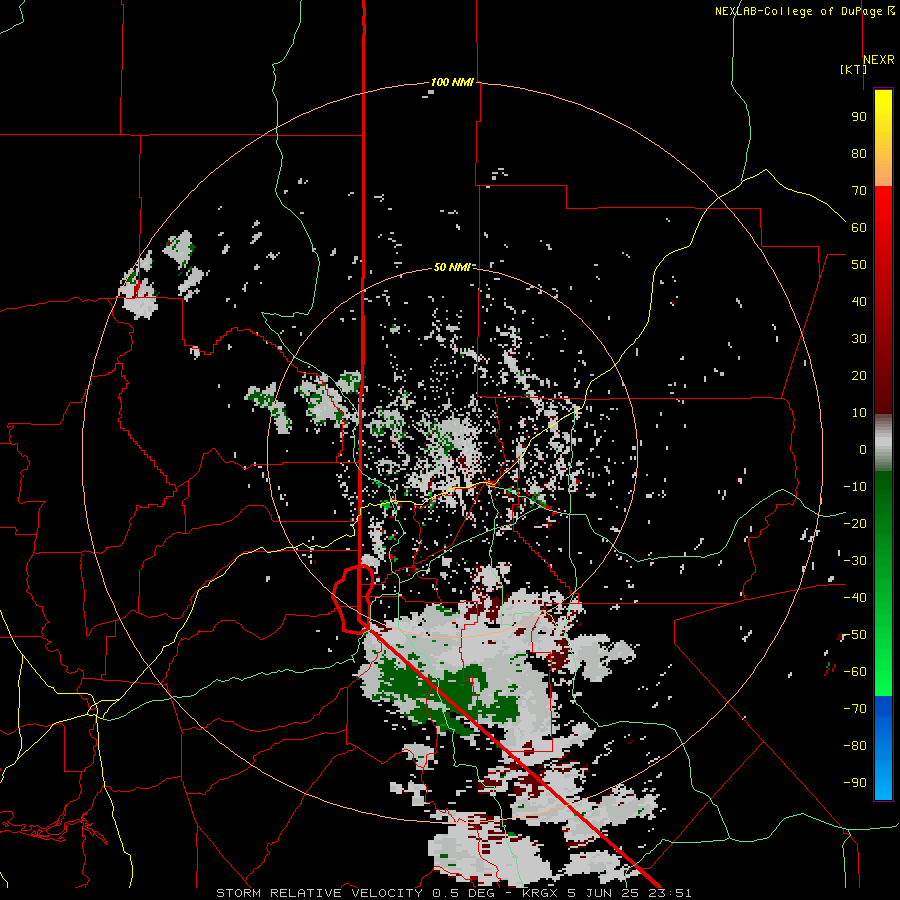Click the -40 value on velocity scale
Screen dimensions: 900x900
click(855, 598)
